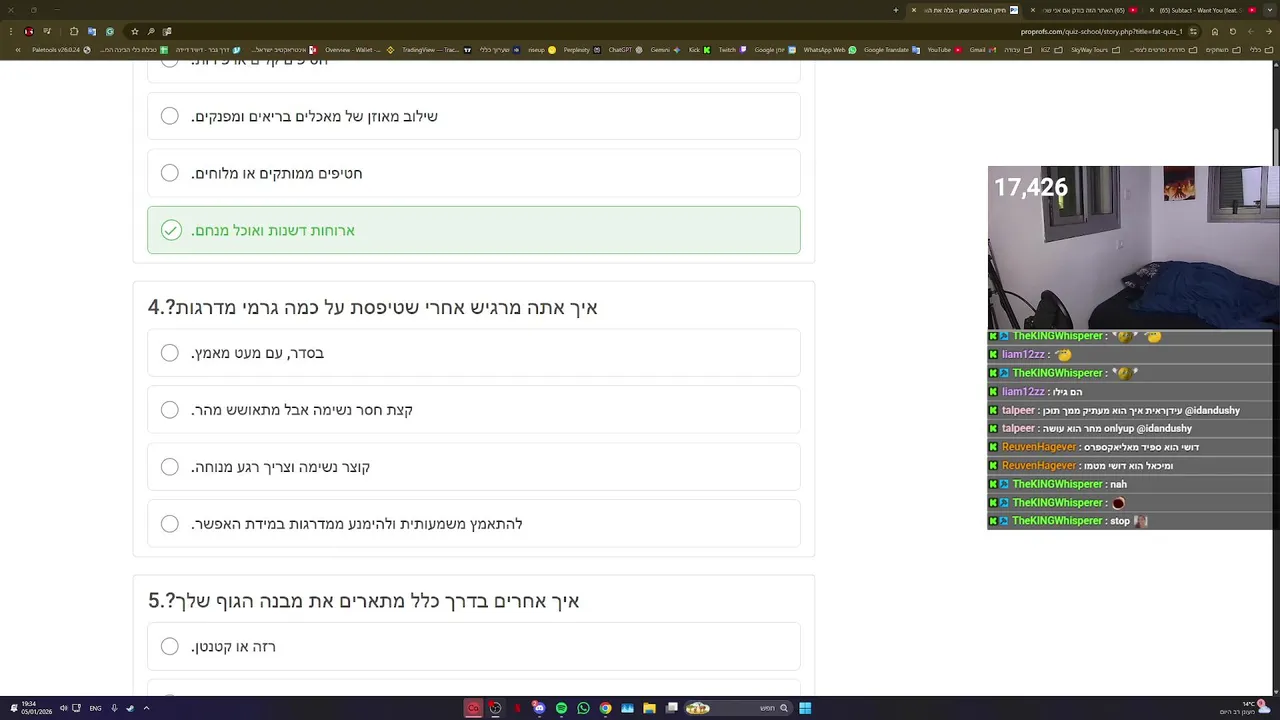Screen dimensions: 1280x720
Task: Open the ChatGPT bookmark
Action: coord(625,50)
